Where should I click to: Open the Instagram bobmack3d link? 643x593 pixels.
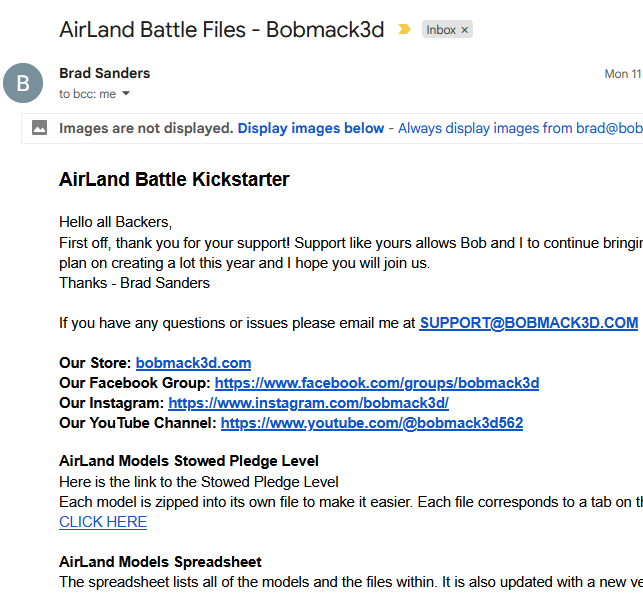pos(308,403)
